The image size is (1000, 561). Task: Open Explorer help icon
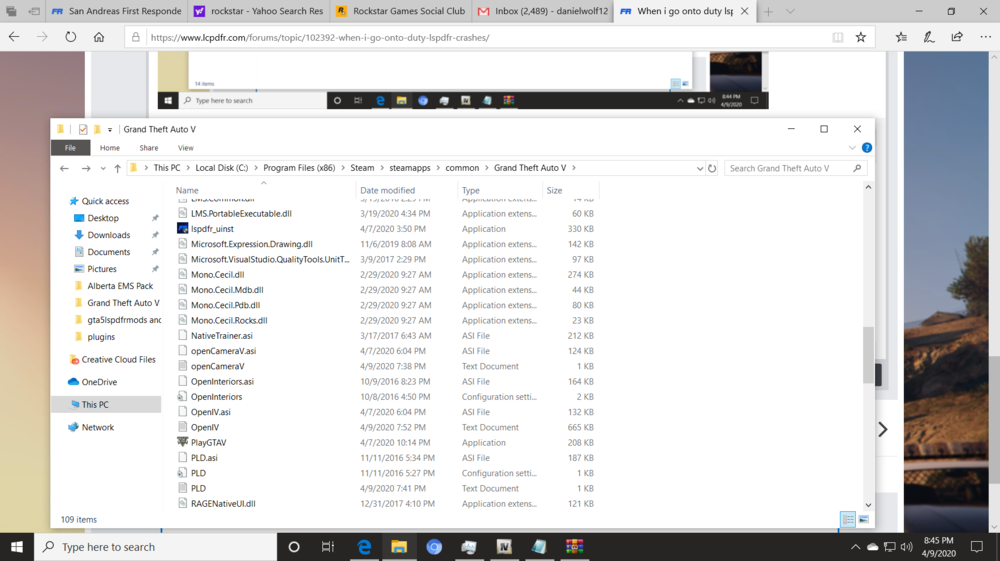click(867, 147)
